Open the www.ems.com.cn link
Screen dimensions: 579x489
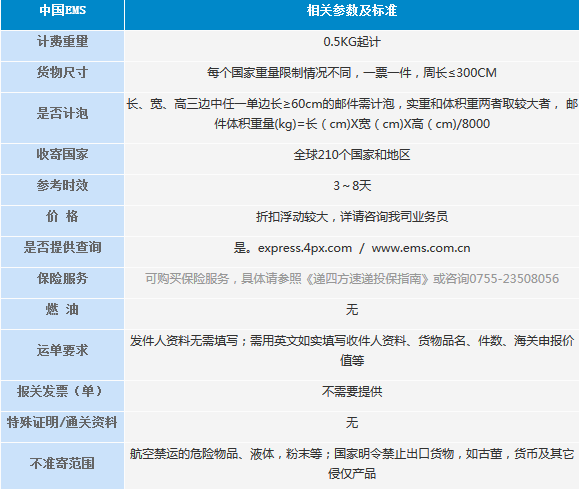(x=421, y=248)
